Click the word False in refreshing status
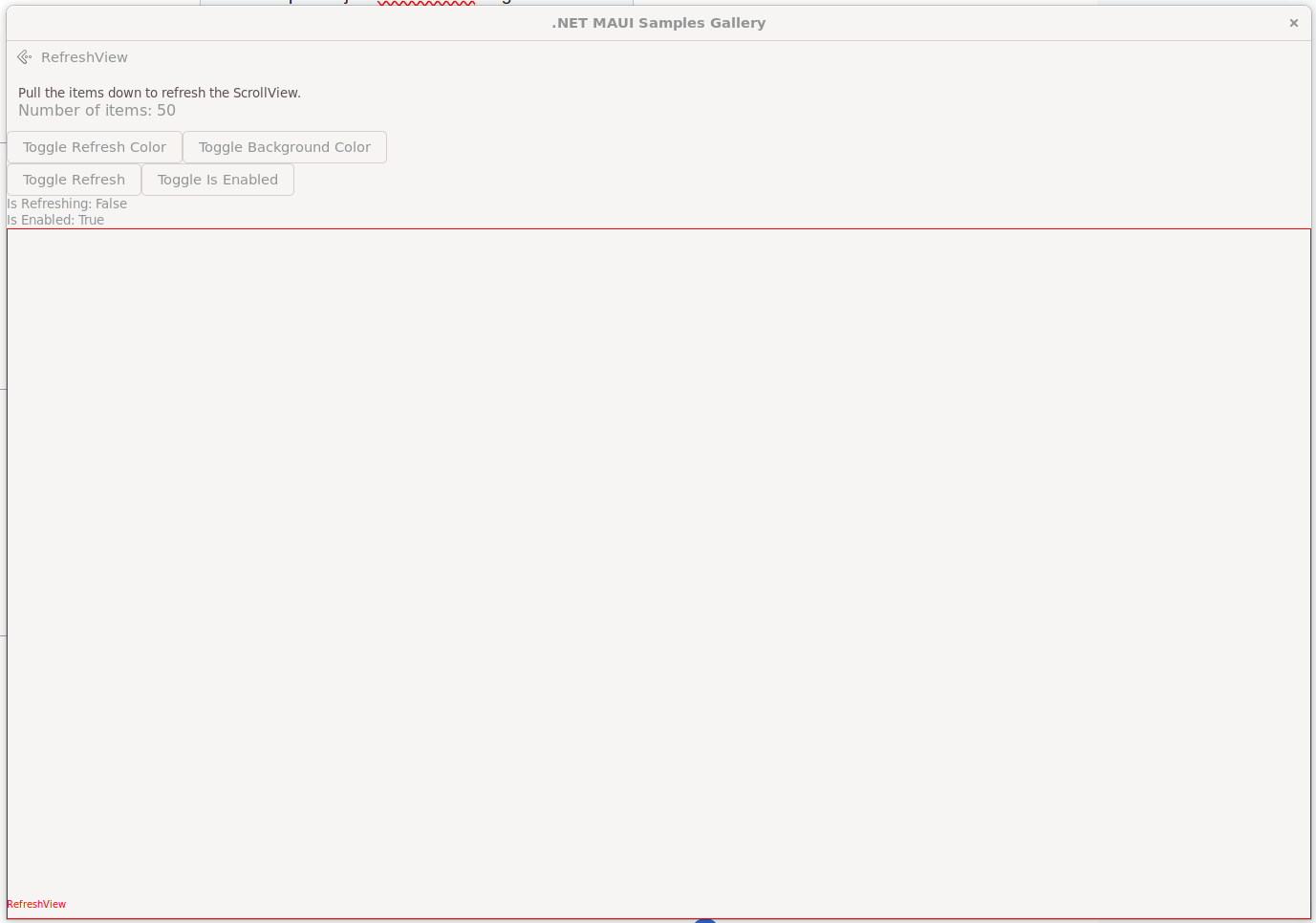The image size is (1316, 923). 111,204
